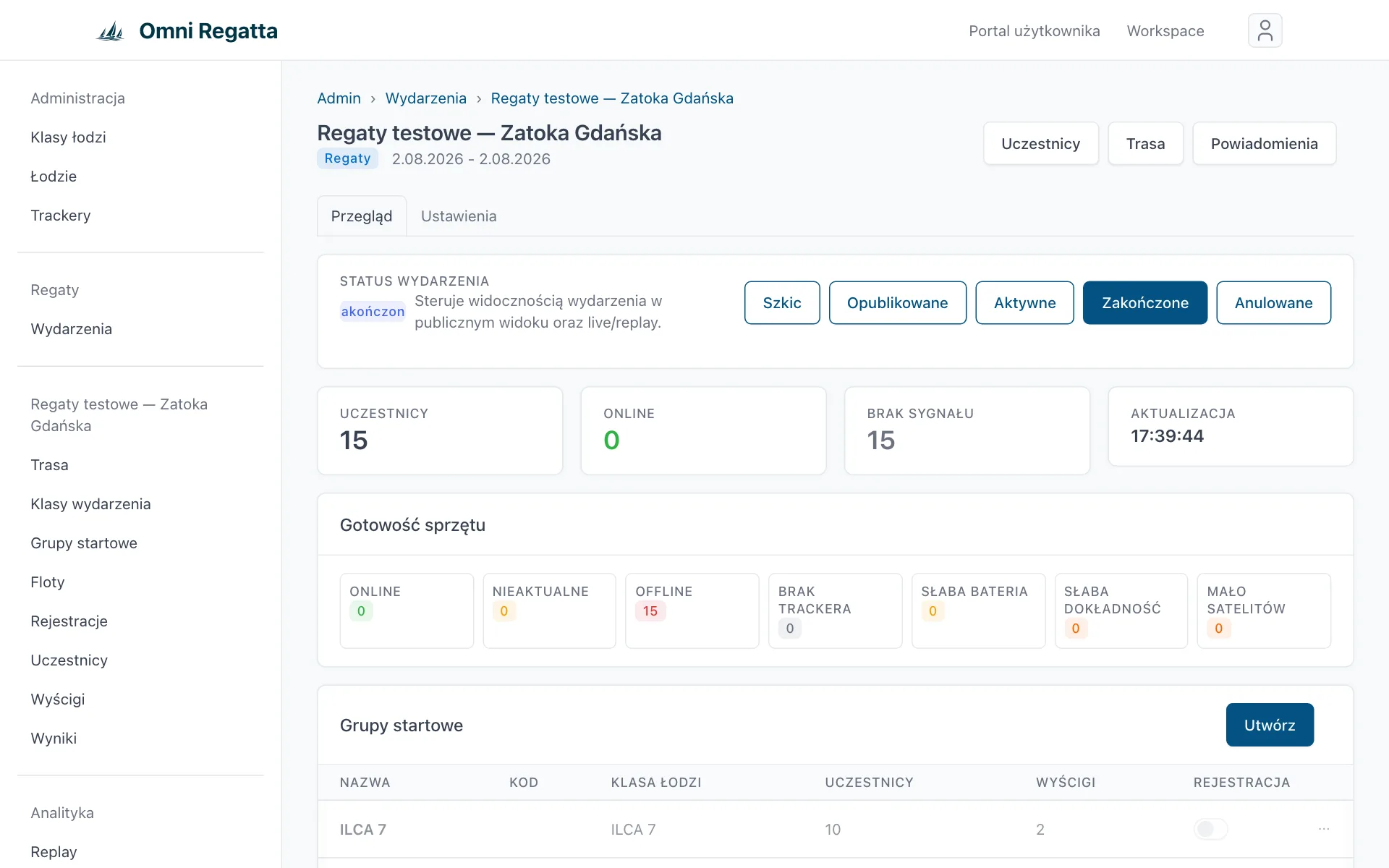Click the Utwórz button
The image size is (1389, 868).
(1270, 725)
